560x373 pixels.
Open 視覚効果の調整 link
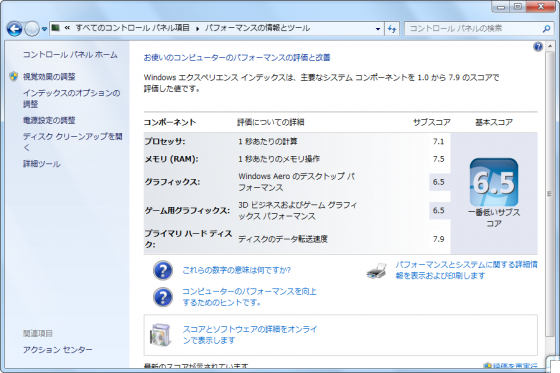tap(49, 76)
